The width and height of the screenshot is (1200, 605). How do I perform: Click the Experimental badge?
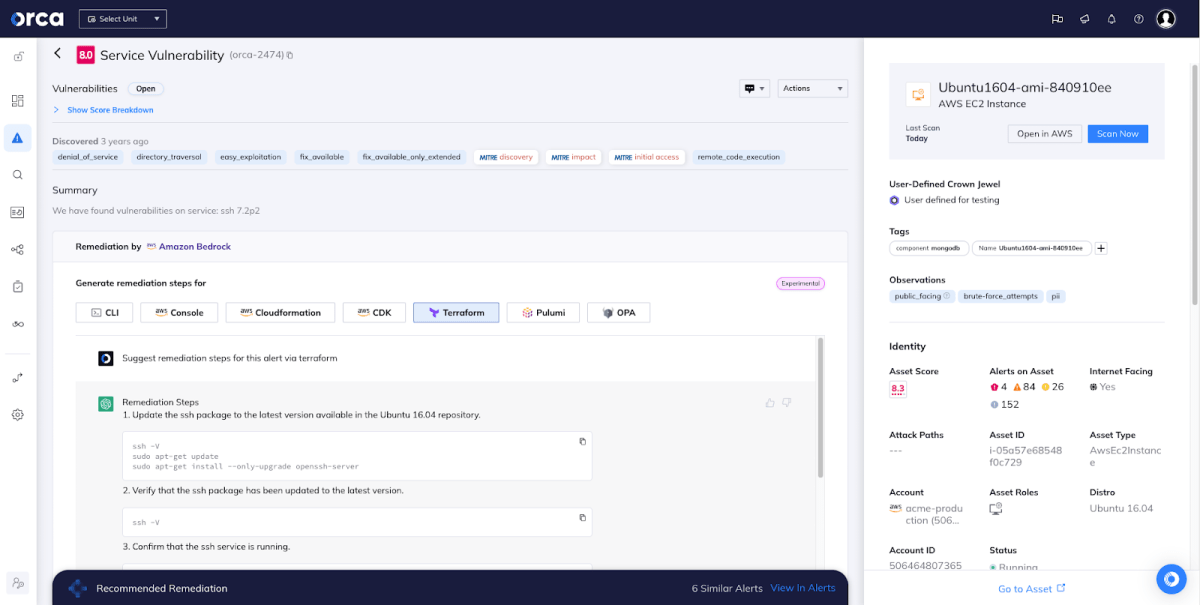[x=800, y=283]
